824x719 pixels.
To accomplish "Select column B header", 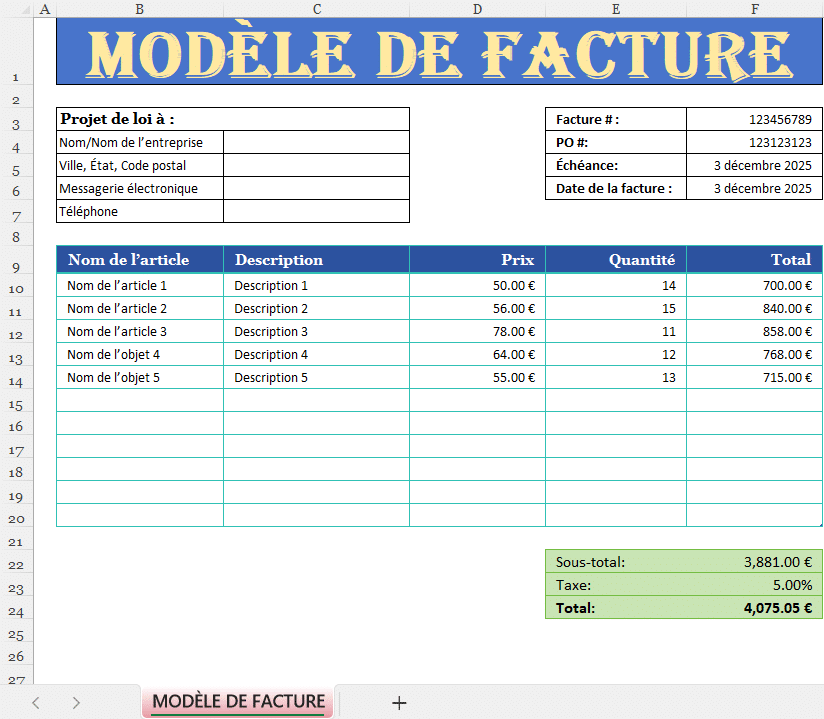I will (x=140, y=8).
